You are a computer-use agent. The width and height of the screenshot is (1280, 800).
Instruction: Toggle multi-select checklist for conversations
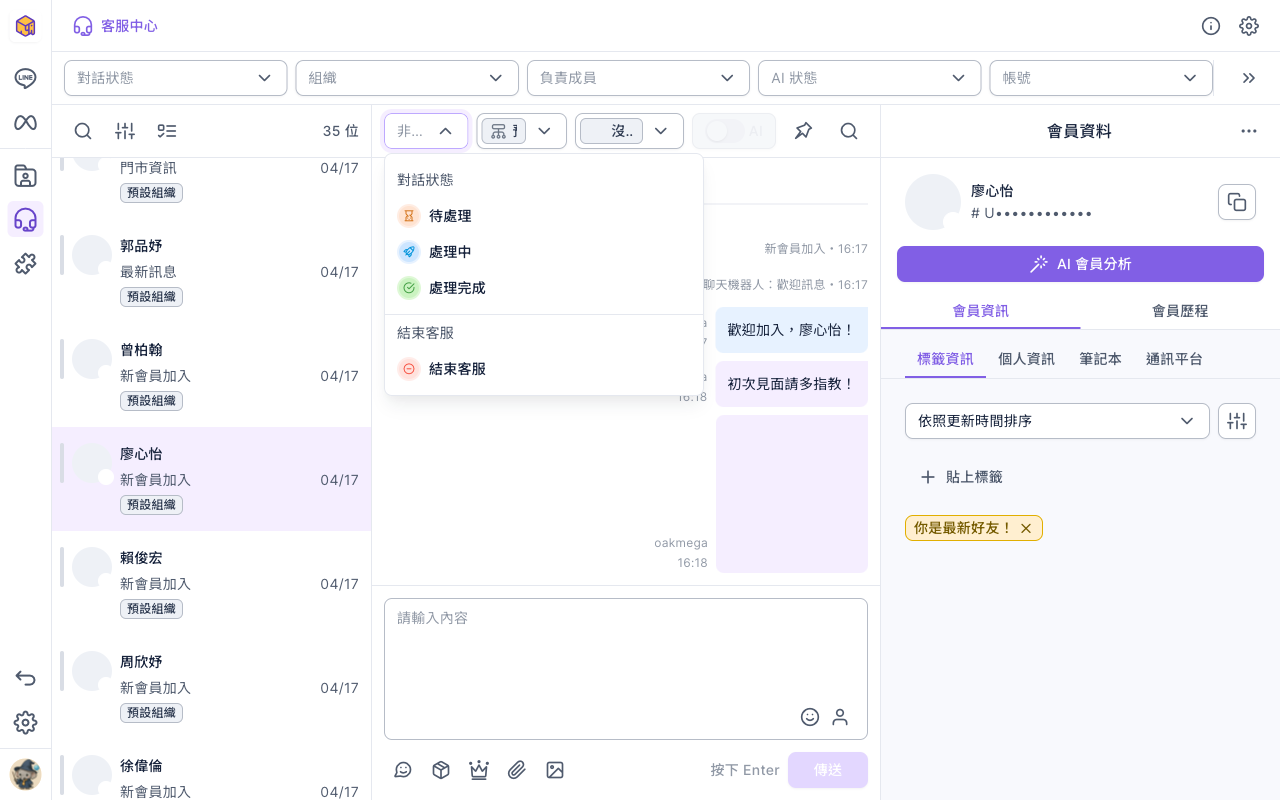pos(167,131)
